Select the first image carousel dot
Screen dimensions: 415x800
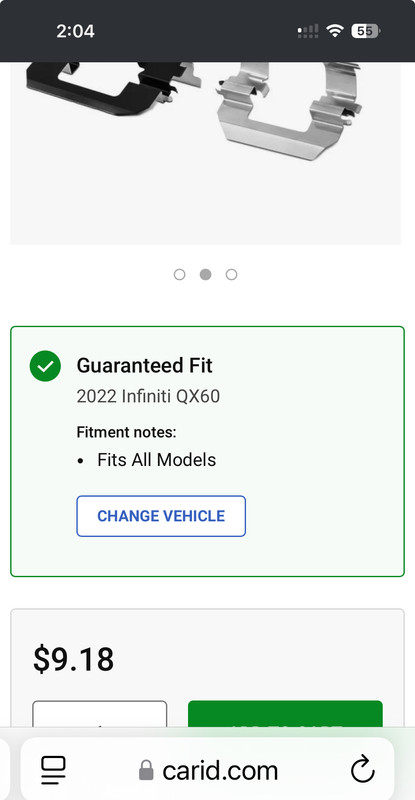pos(179,274)
